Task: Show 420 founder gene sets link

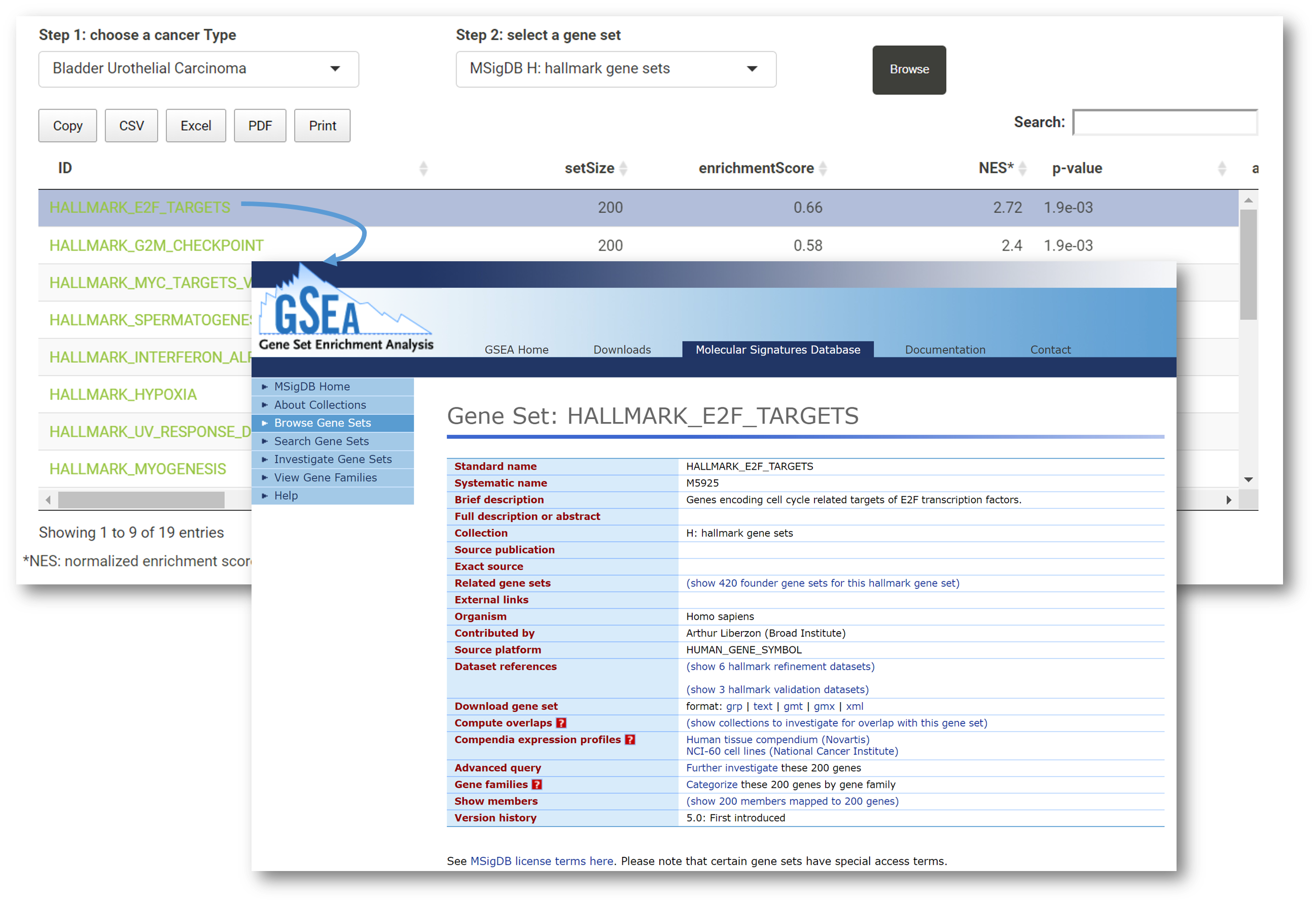Action: [822, 583]
